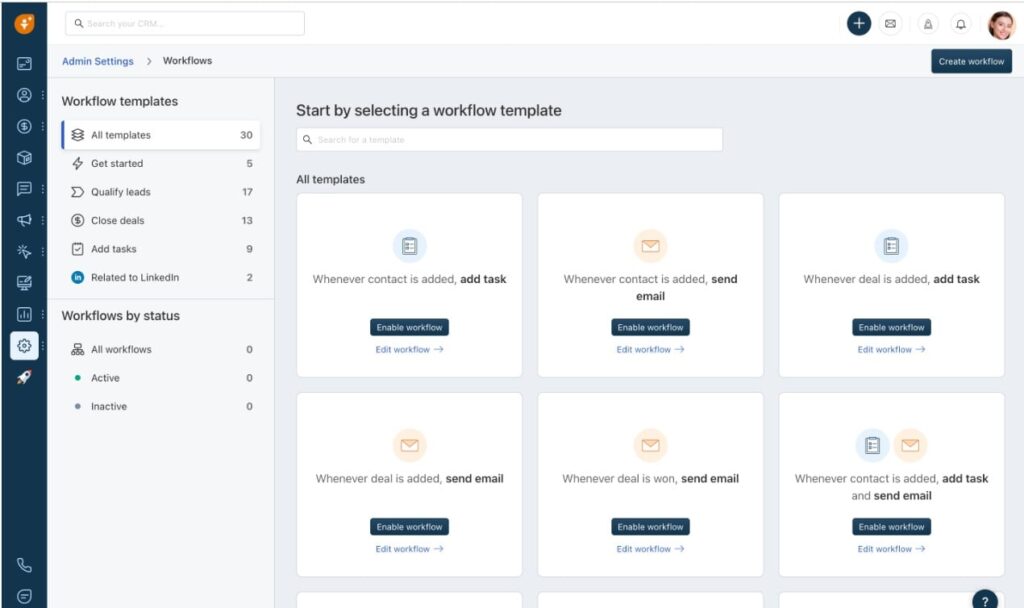Expand Contacts submenu dots in sidebar
Viewport: 1024px width, 608px height.
43,95
